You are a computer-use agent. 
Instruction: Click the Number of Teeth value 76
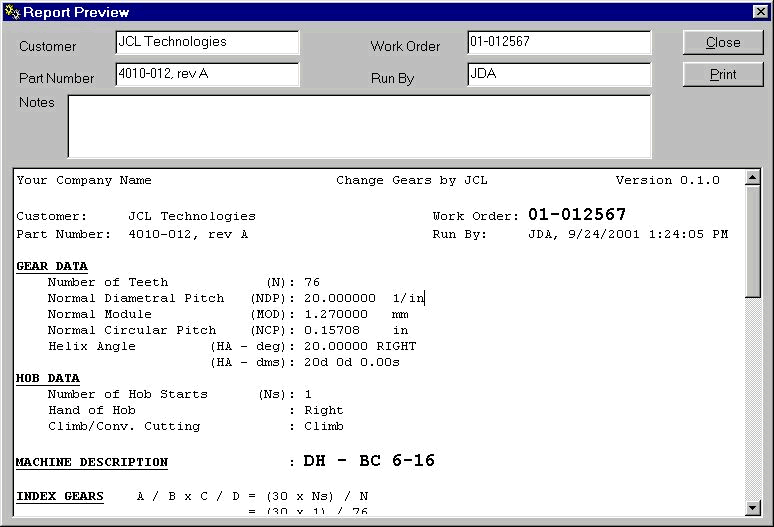coord(312,282)
